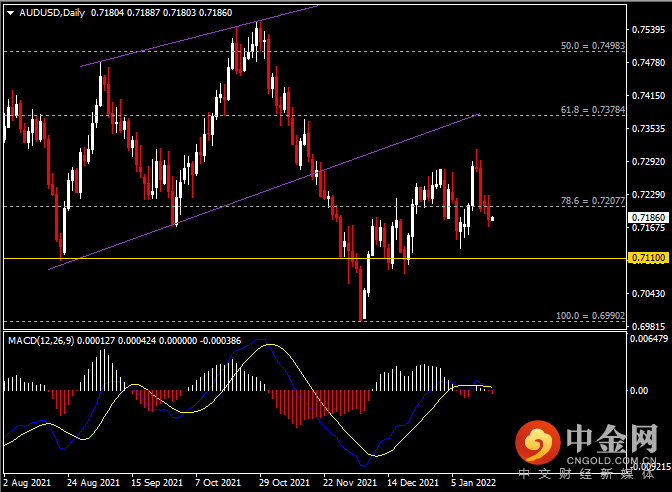Click the 7 Oct 2021 date label
Image resolution: width=672 pixels, height=492 pixels.
[218, 483]
